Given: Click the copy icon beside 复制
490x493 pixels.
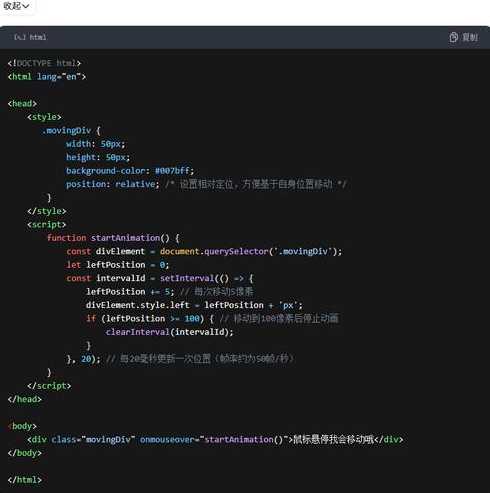Looking at the screenshot, I should 453,37.
